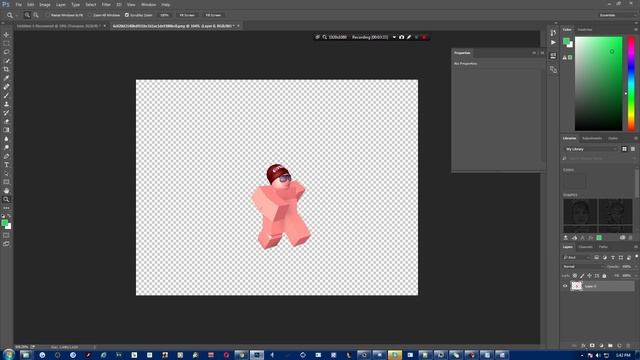Open the Actions panel play icon
This screenshot has width=640, height=360.
pyautogui.click(x=553, y=42)
